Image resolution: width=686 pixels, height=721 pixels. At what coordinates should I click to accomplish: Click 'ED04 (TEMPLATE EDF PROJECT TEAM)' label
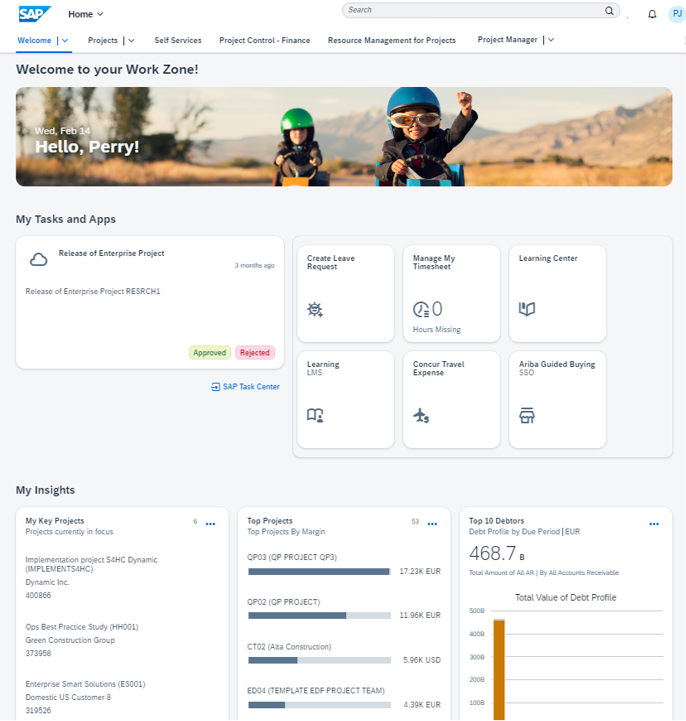click(x=316, y=691)
